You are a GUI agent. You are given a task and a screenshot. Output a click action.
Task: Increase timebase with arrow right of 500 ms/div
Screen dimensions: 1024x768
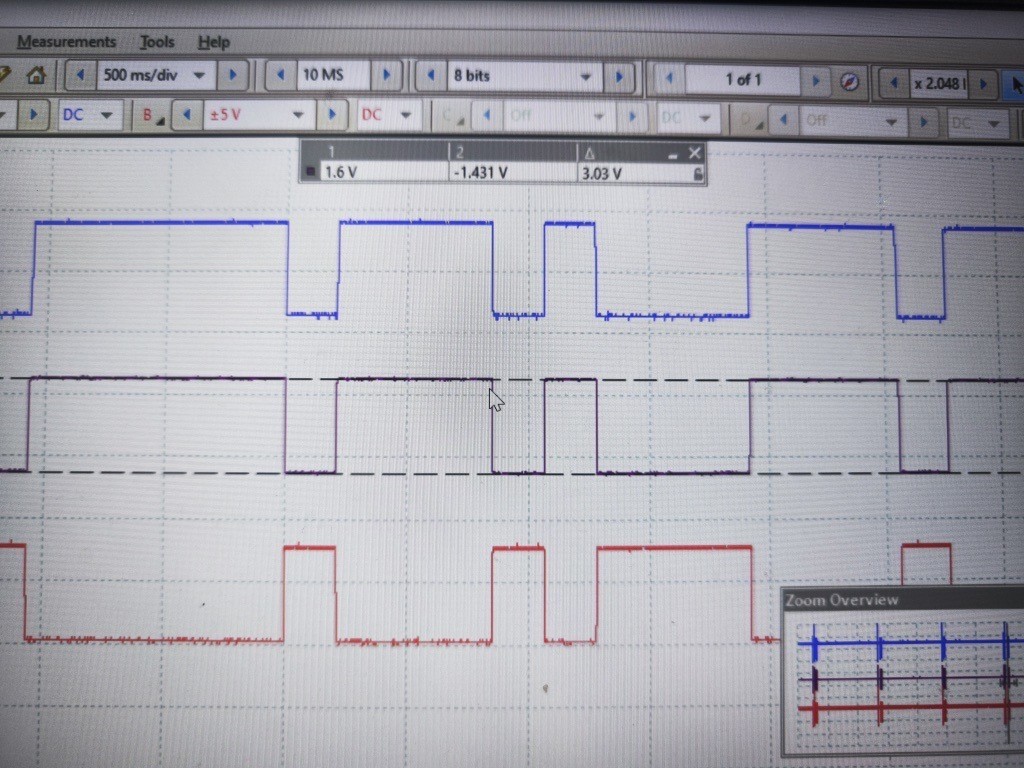click(232, 75)
